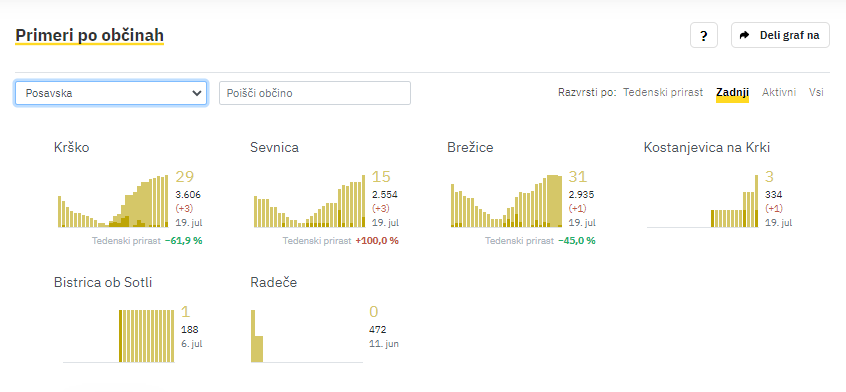Select the Zadnji sort option

(x=733, y=93)
